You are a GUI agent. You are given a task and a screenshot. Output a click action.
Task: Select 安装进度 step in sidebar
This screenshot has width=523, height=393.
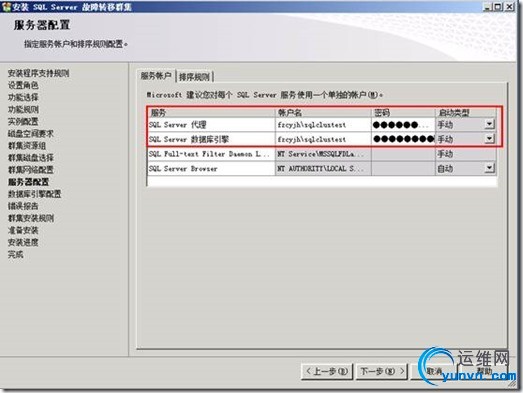click(23, 242)
